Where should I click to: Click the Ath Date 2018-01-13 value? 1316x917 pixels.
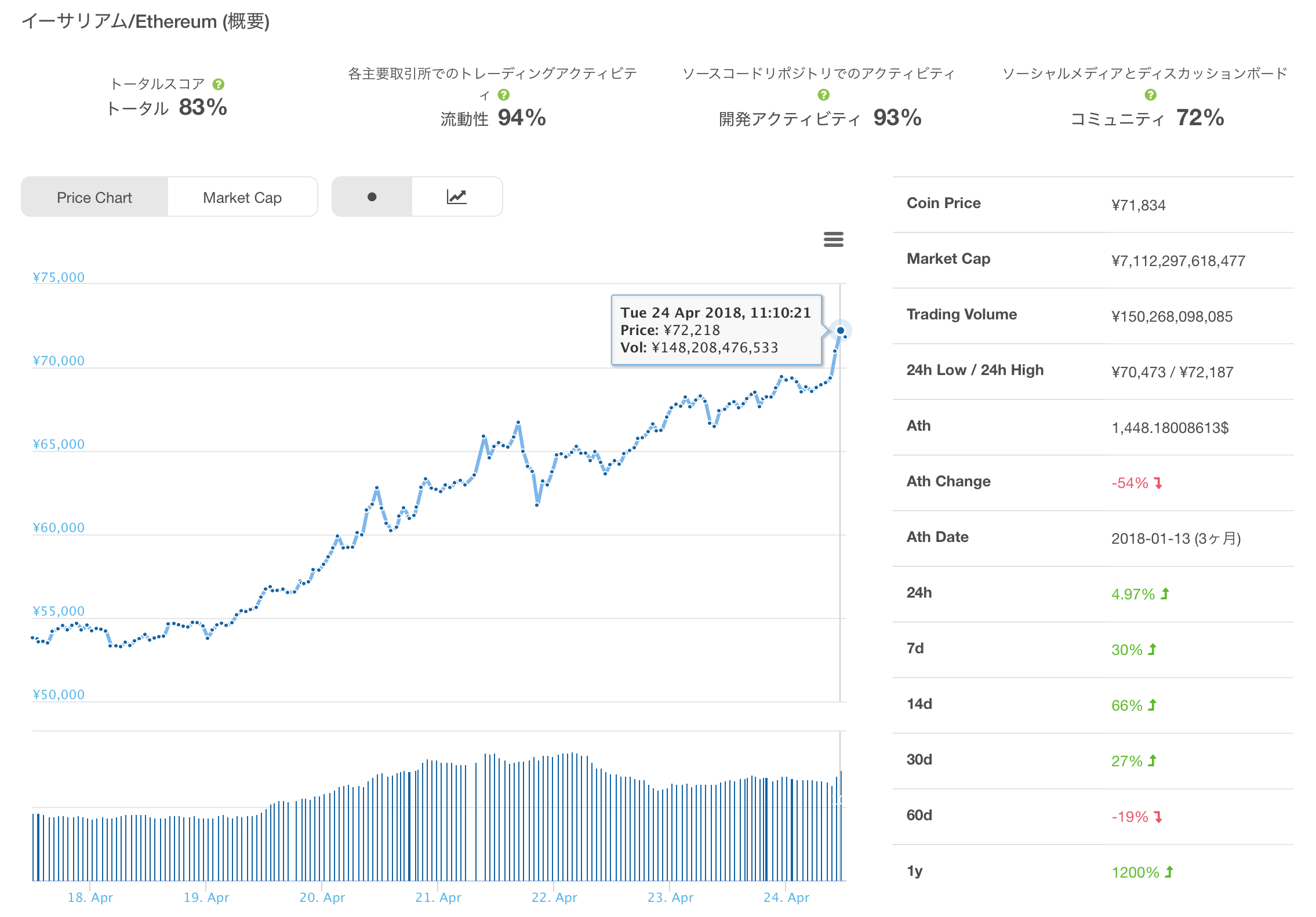(1176, 538)
